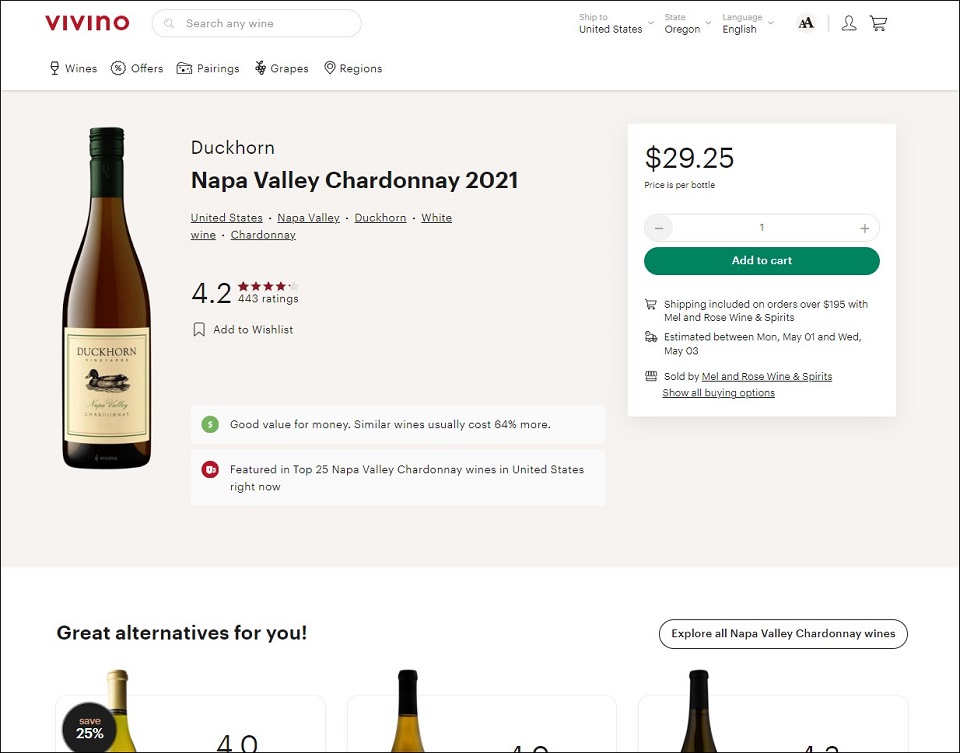Viewport: 960px width, 753px height.
Task: Open the user profile icon
Action: pyautogui.click(x=849, y=23)
